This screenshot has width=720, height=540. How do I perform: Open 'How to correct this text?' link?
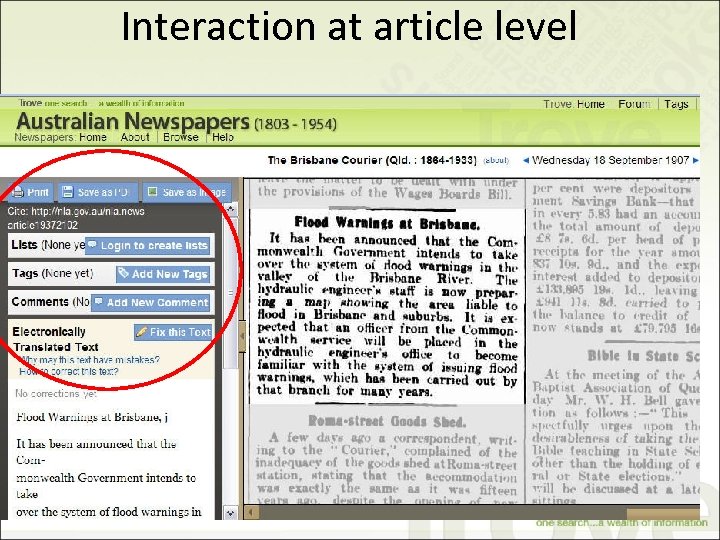coord(68,371)
